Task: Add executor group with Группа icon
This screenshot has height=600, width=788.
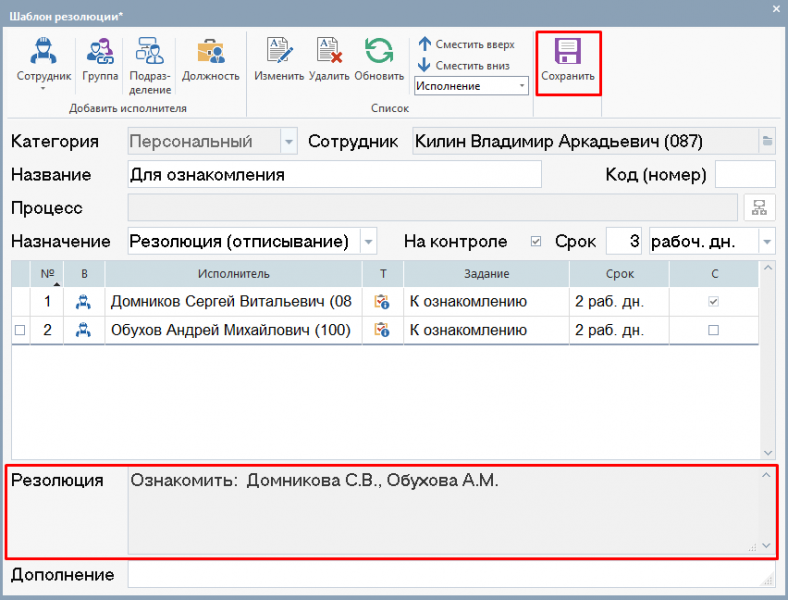Action: (x=100, y=51)
